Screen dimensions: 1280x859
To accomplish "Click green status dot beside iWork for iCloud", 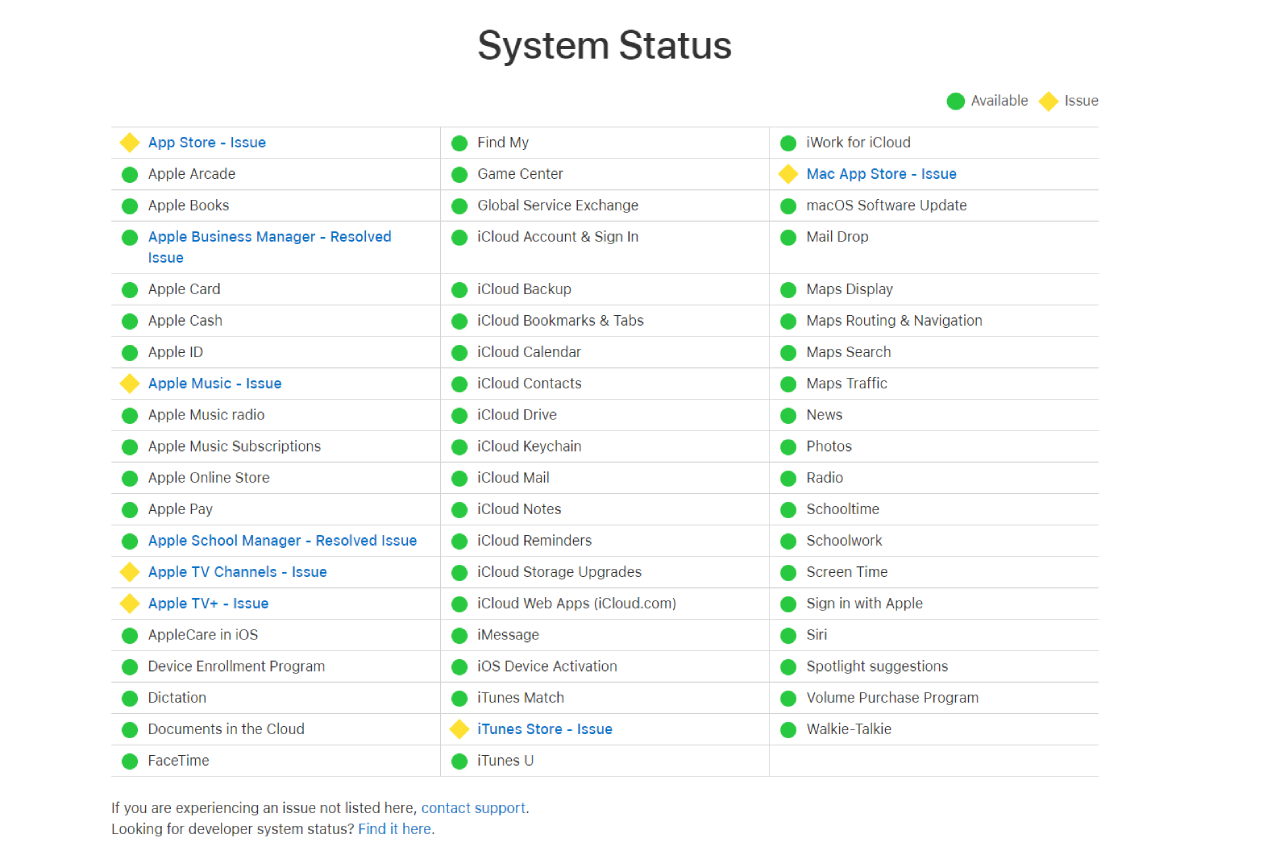I will click(788, 143).
